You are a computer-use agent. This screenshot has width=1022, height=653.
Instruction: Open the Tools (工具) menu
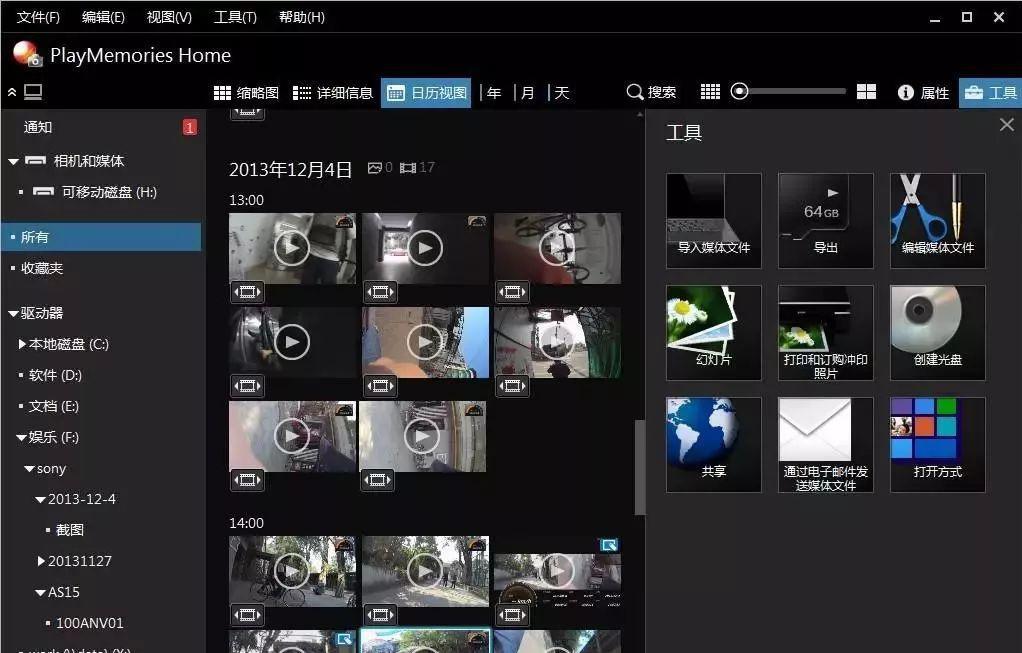(235, 17)
